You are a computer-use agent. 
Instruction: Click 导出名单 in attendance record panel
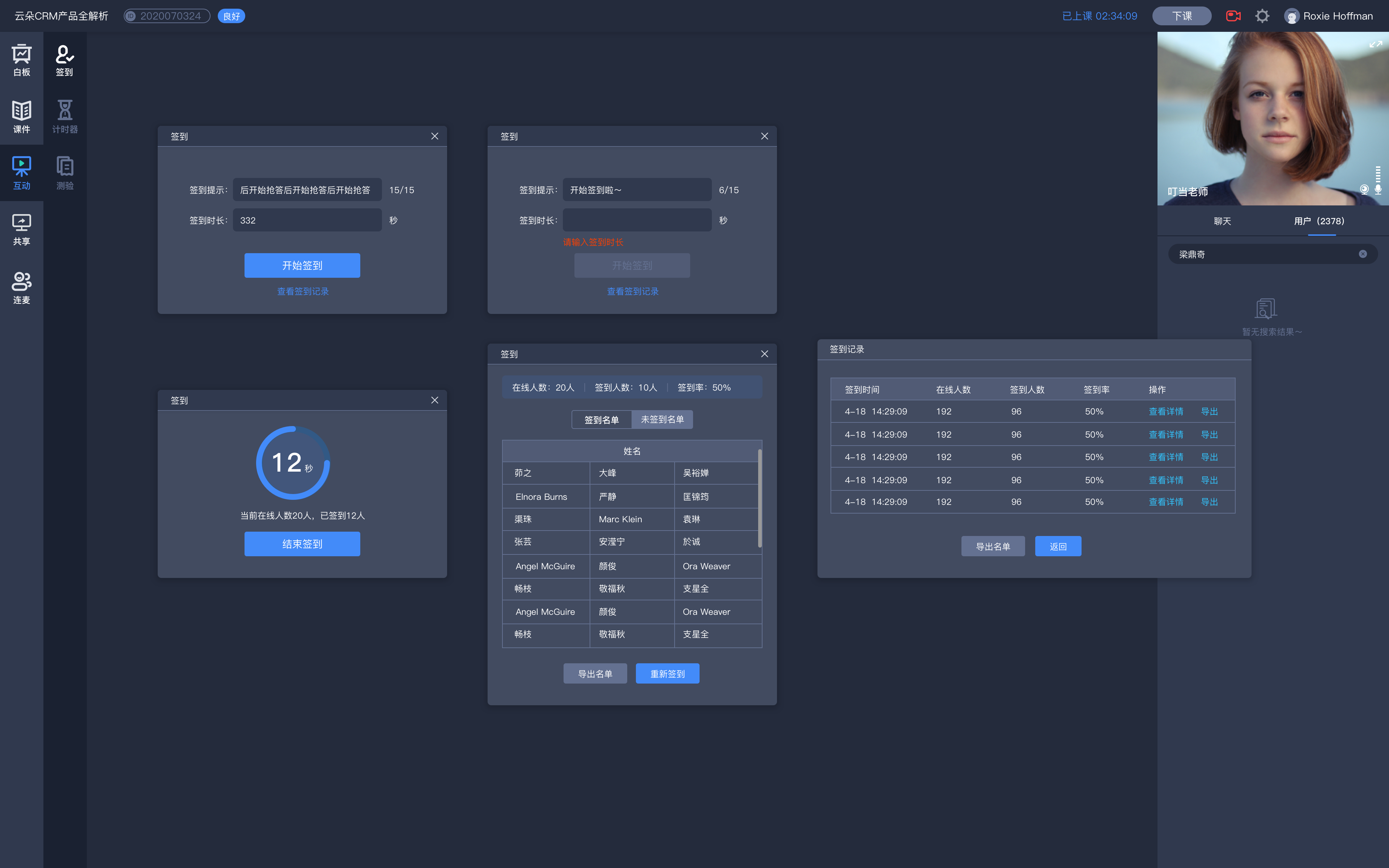(x=993, y=545)
